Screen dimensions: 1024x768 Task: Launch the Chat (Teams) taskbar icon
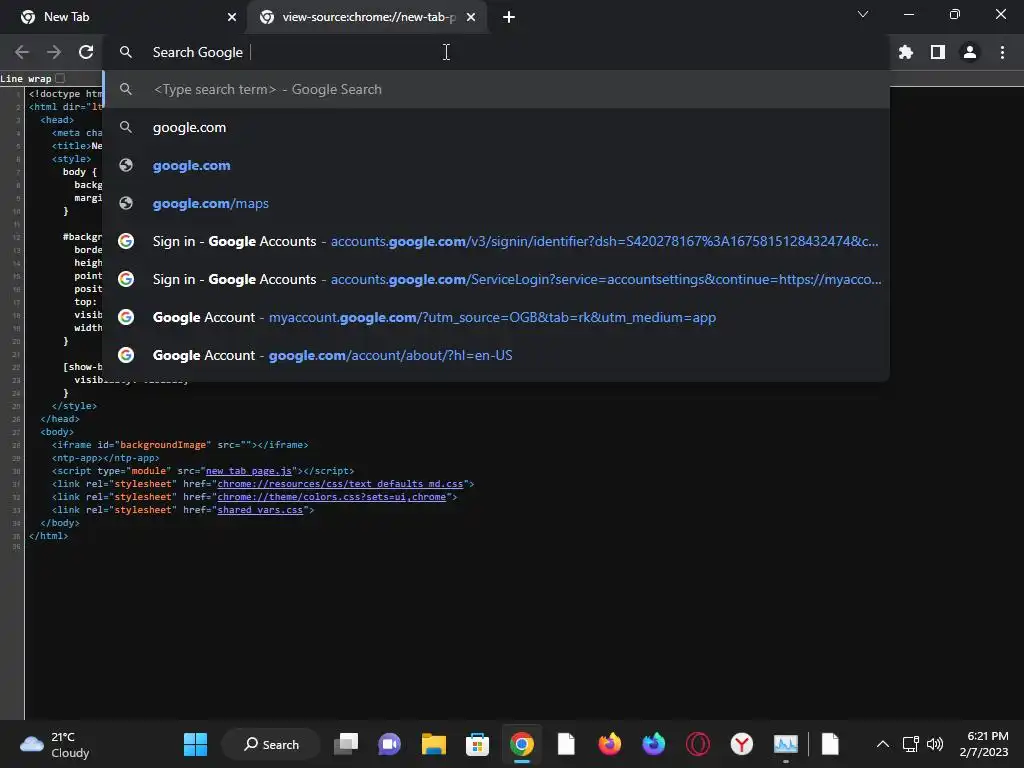pos(390,744)
